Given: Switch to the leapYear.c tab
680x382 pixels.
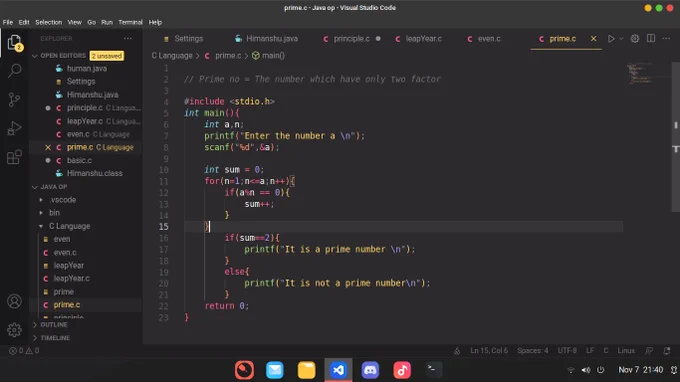Looking at the screenshot, I should pyautogui.click(x=419, y=39).
